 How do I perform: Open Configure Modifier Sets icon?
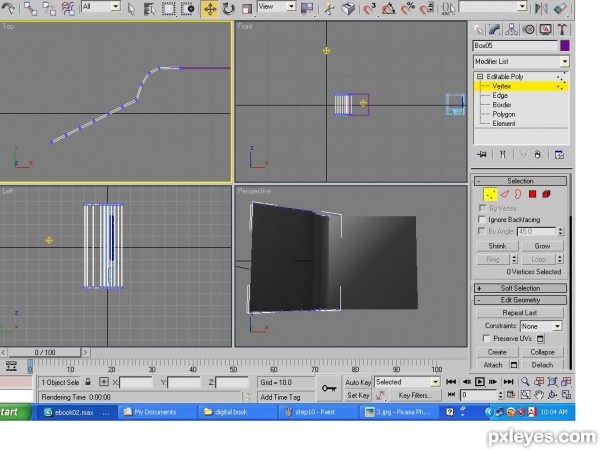coord(559,155)
